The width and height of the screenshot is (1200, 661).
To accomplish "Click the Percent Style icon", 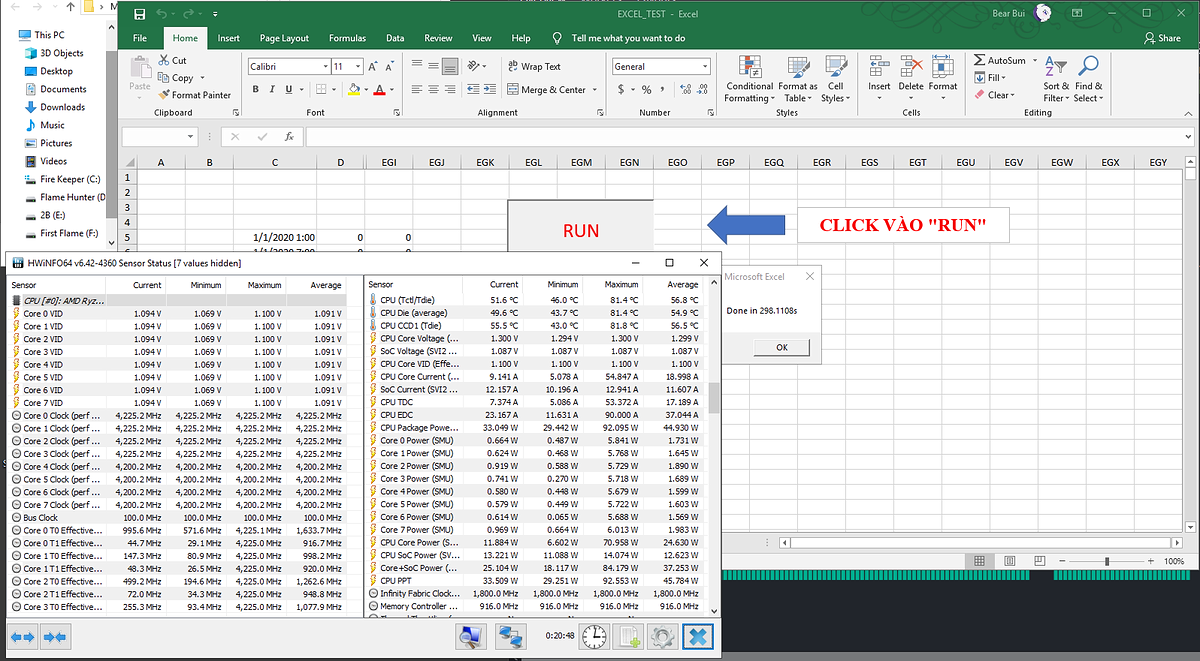I will click(x=645, y=89).
